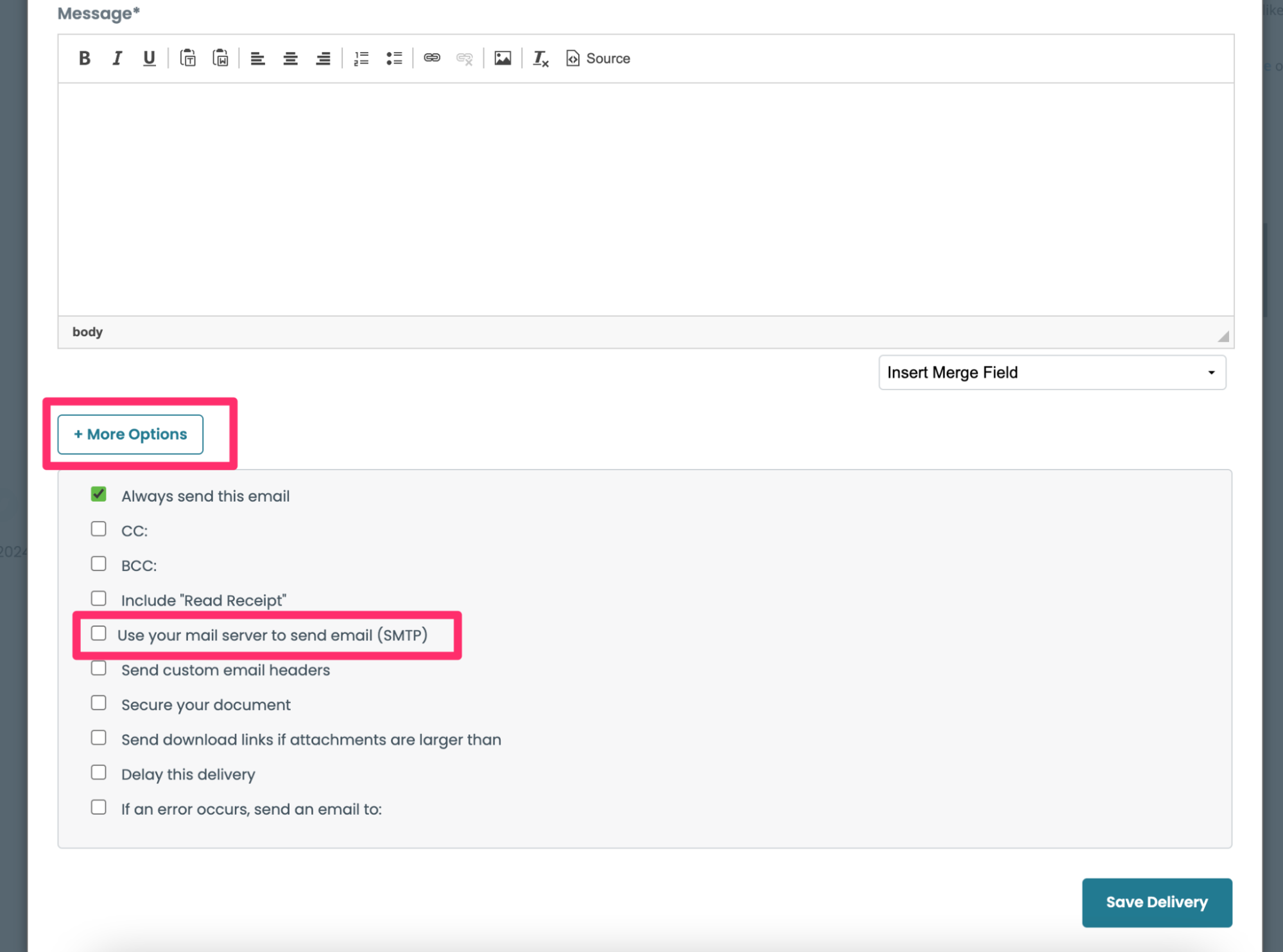Click the Save Delivery button
1283x952 pixels.
pyautogui.click(x=1156, y=902)
